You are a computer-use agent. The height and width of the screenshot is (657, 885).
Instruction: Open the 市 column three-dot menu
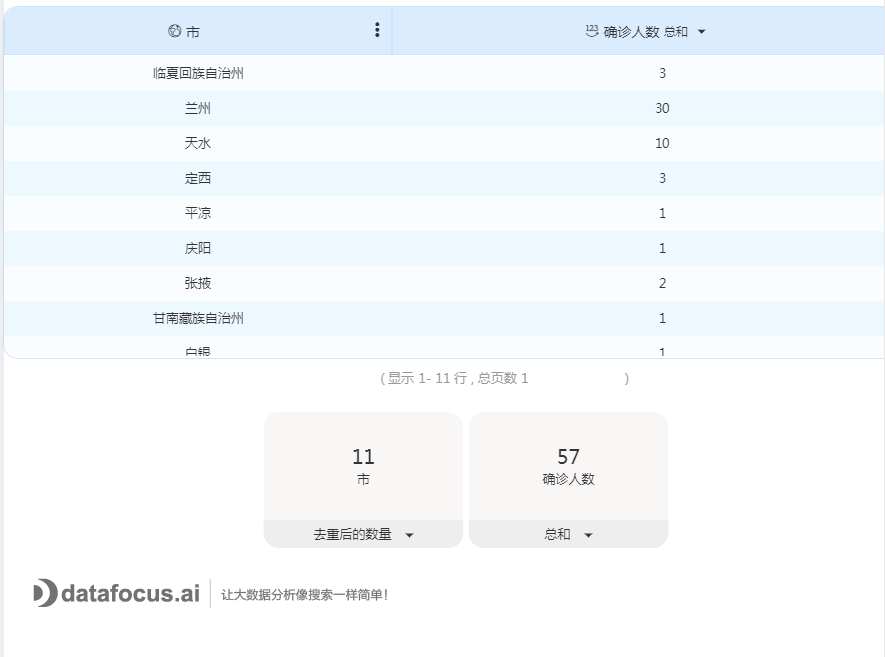(x=377, y=30)
